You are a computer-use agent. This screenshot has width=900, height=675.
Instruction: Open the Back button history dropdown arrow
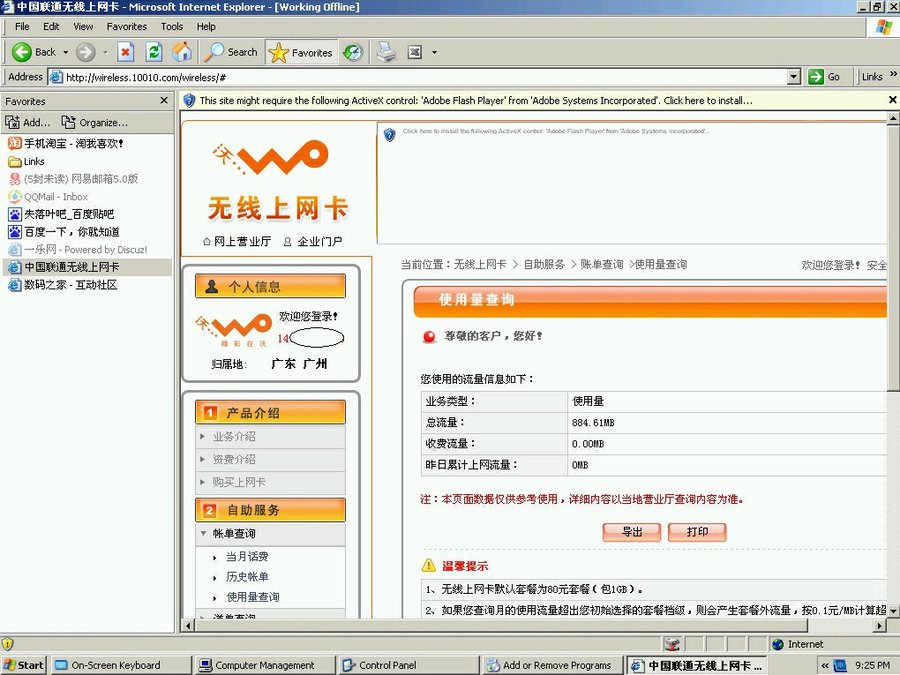pos(65,52)
